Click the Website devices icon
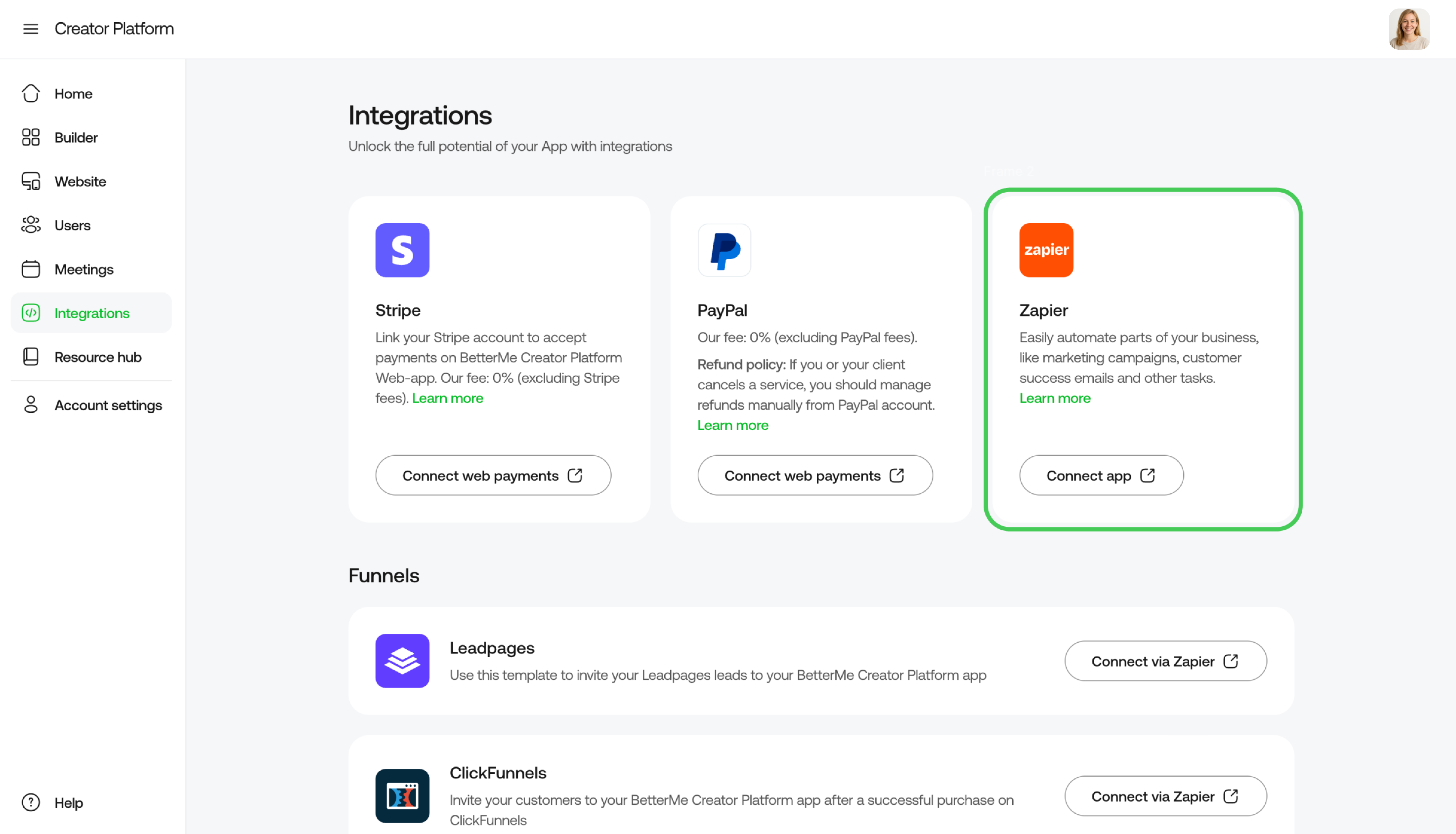 (x=31, y=181)
